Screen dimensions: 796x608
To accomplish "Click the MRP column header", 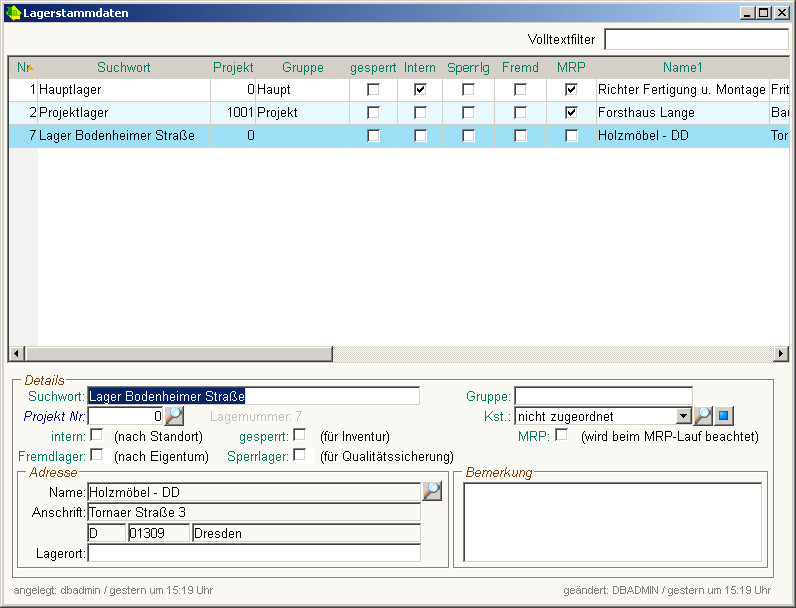I will [x=571, y=67].
